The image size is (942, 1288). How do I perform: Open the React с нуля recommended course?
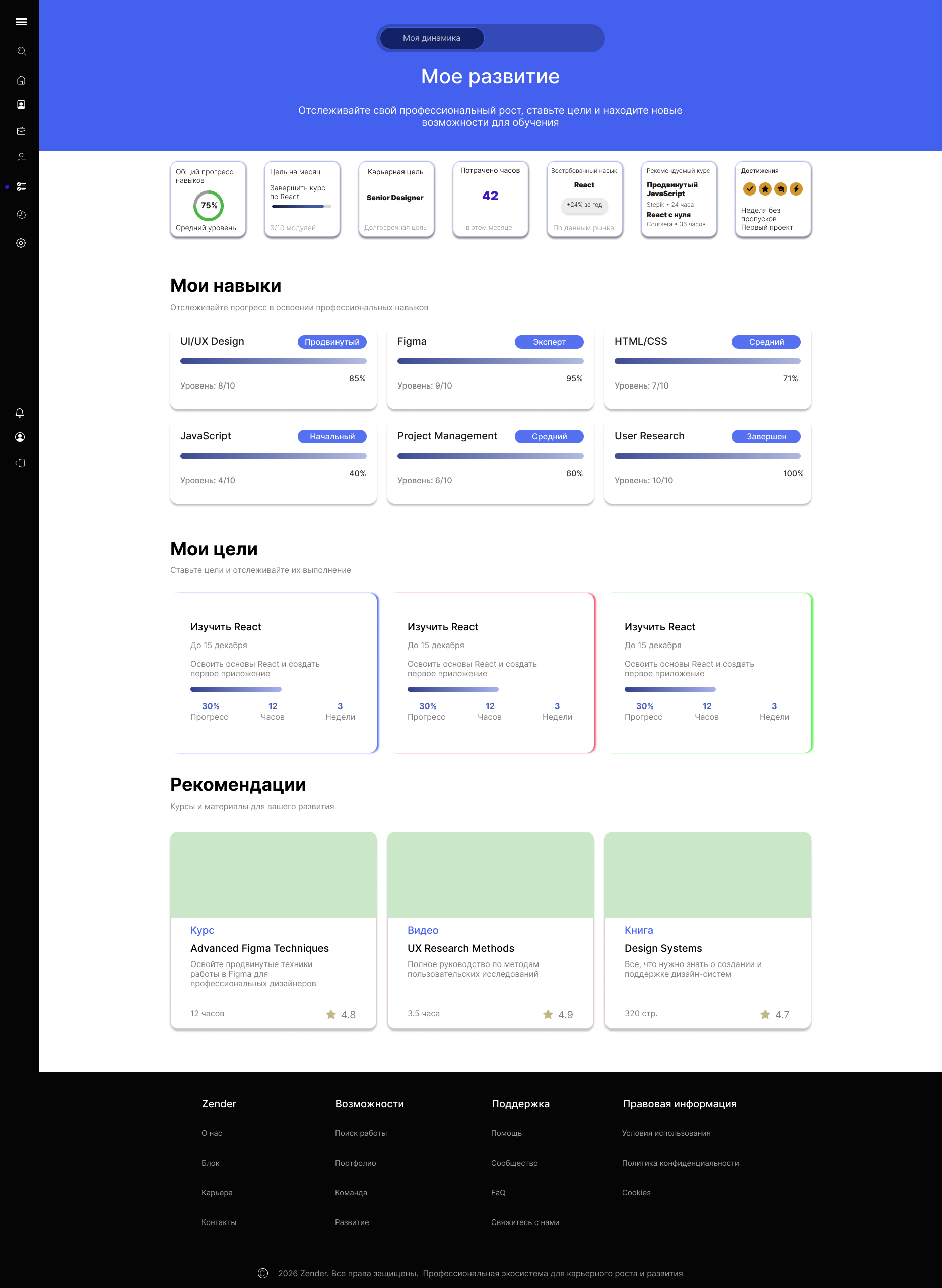[668, 215]
